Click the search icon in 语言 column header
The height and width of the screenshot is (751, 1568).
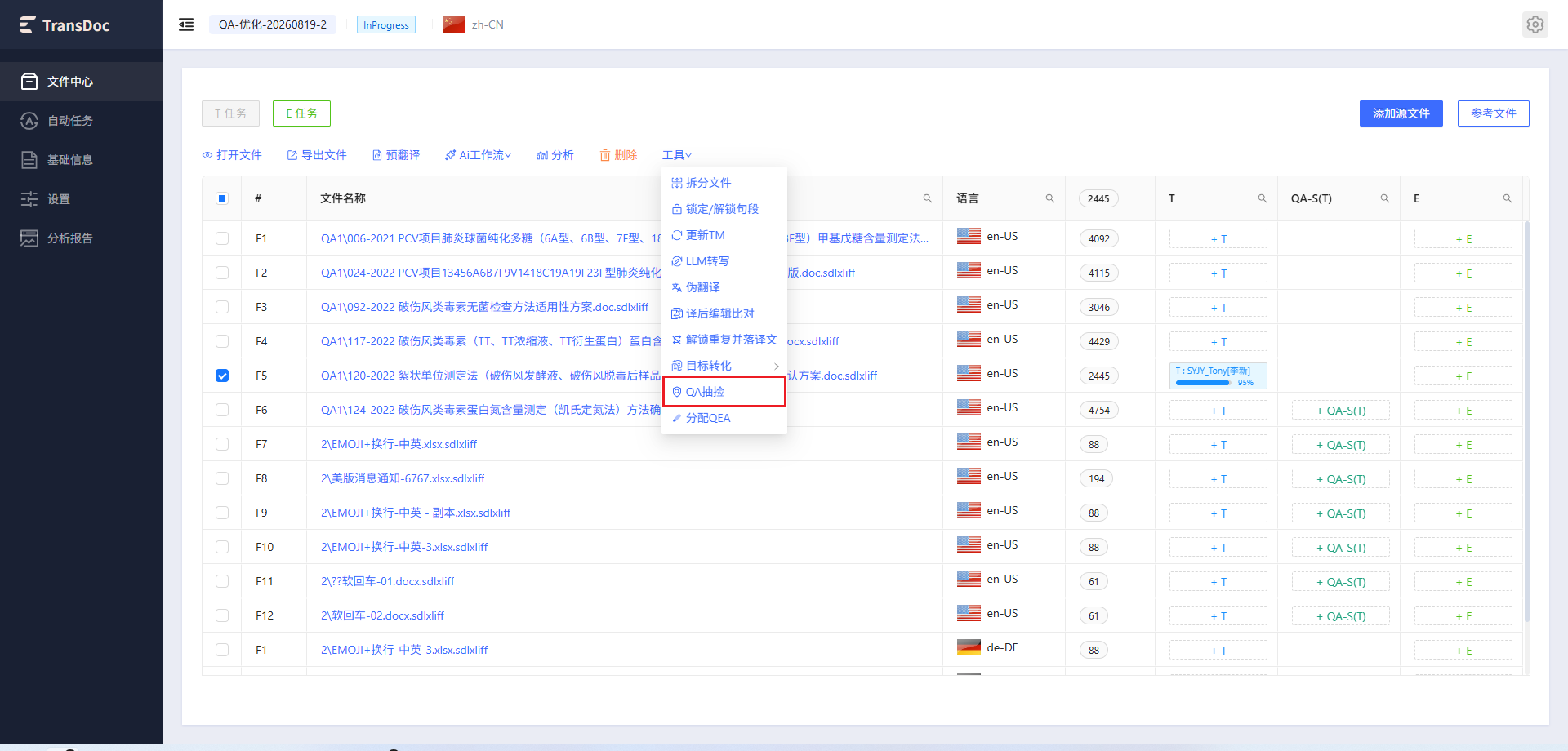tap(1050, 198)
